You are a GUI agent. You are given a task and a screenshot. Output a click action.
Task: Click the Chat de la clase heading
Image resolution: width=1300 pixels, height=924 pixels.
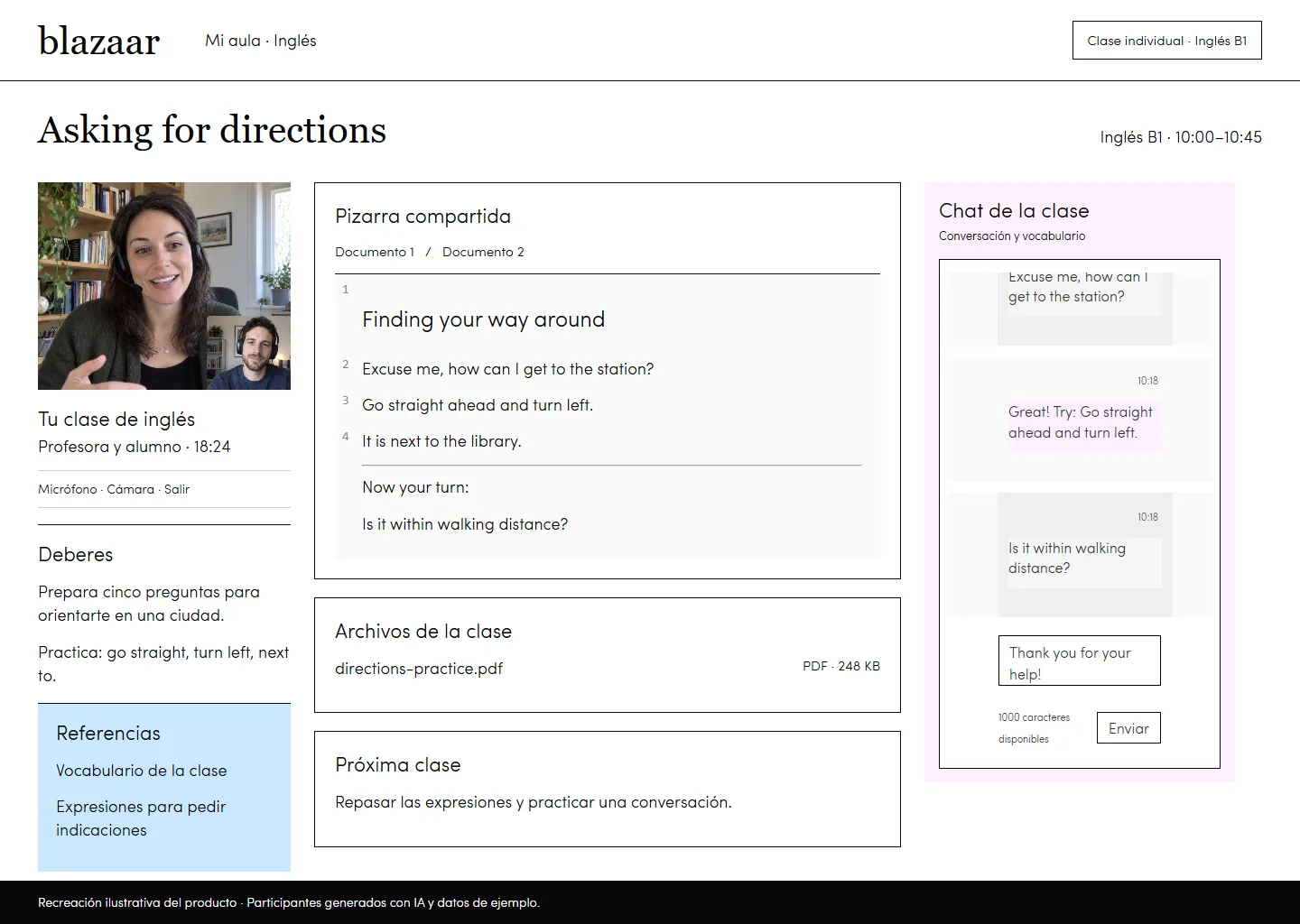coord(1014,211)
